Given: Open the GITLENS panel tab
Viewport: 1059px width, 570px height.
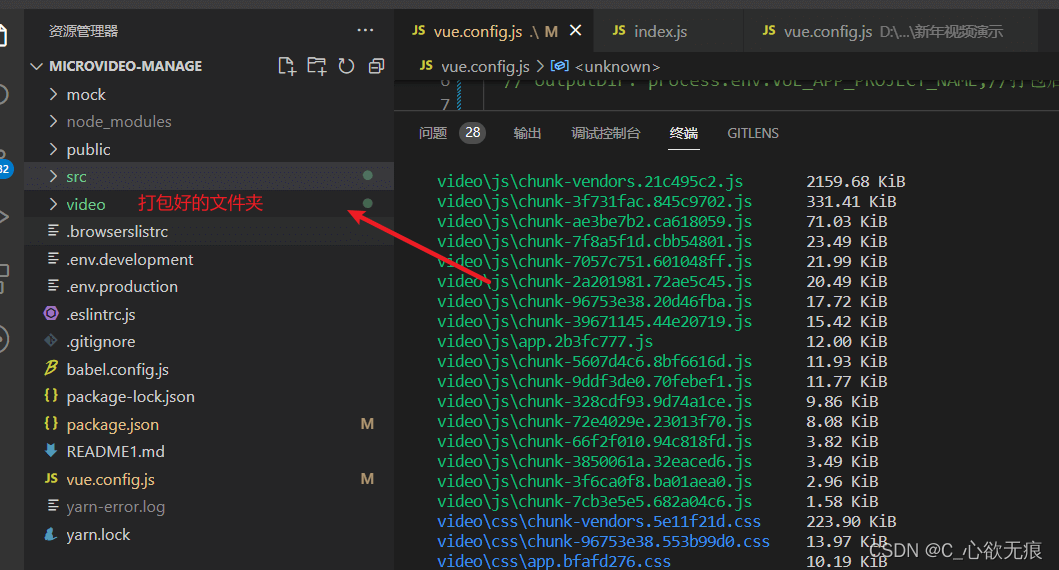Looking at the screenshot, I should (x=753, y=133).
